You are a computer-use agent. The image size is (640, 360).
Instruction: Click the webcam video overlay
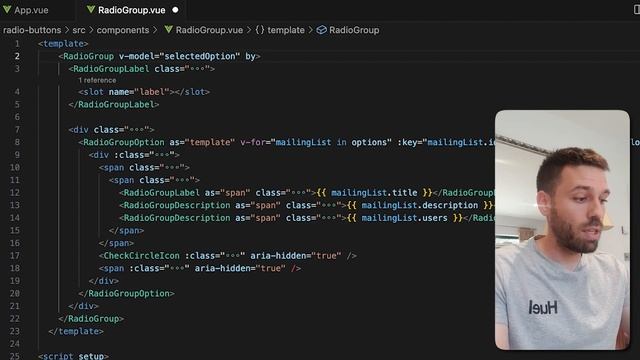[562, 230]
